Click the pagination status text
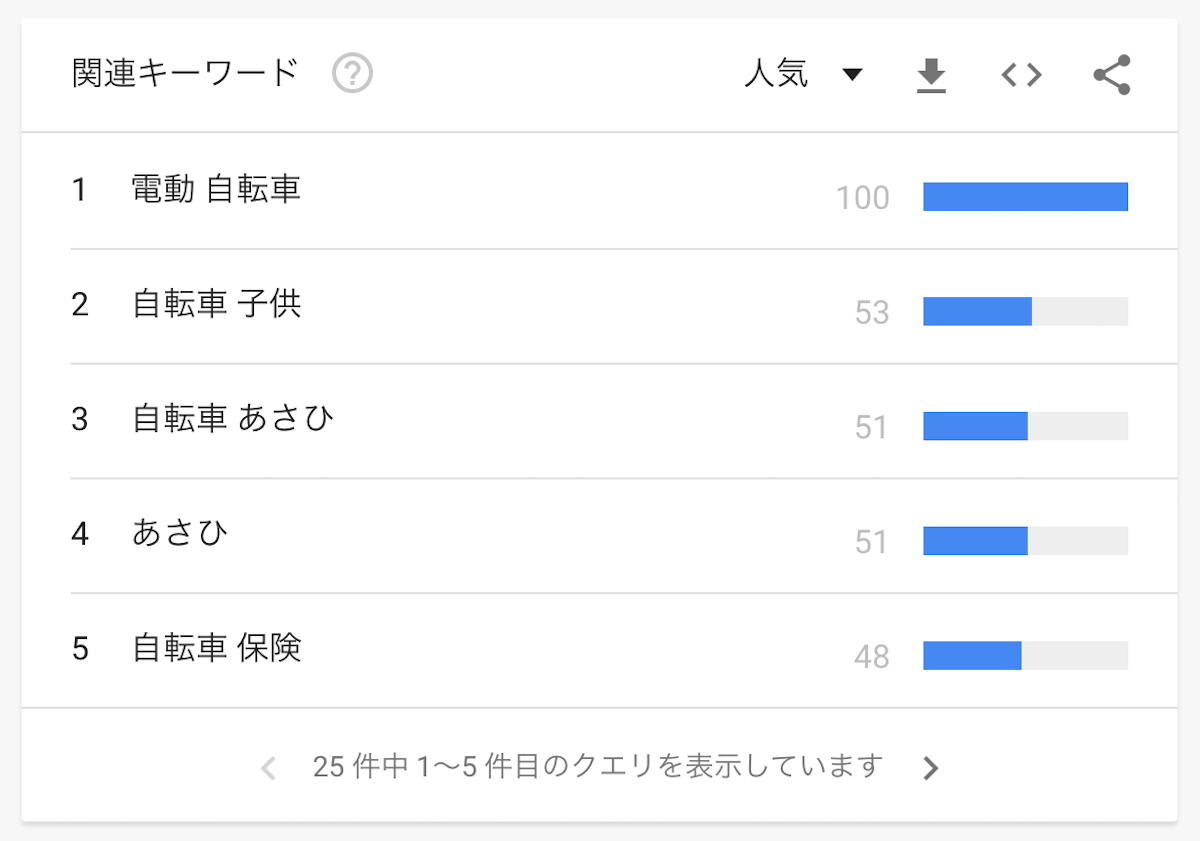 (x=598, y=766)
